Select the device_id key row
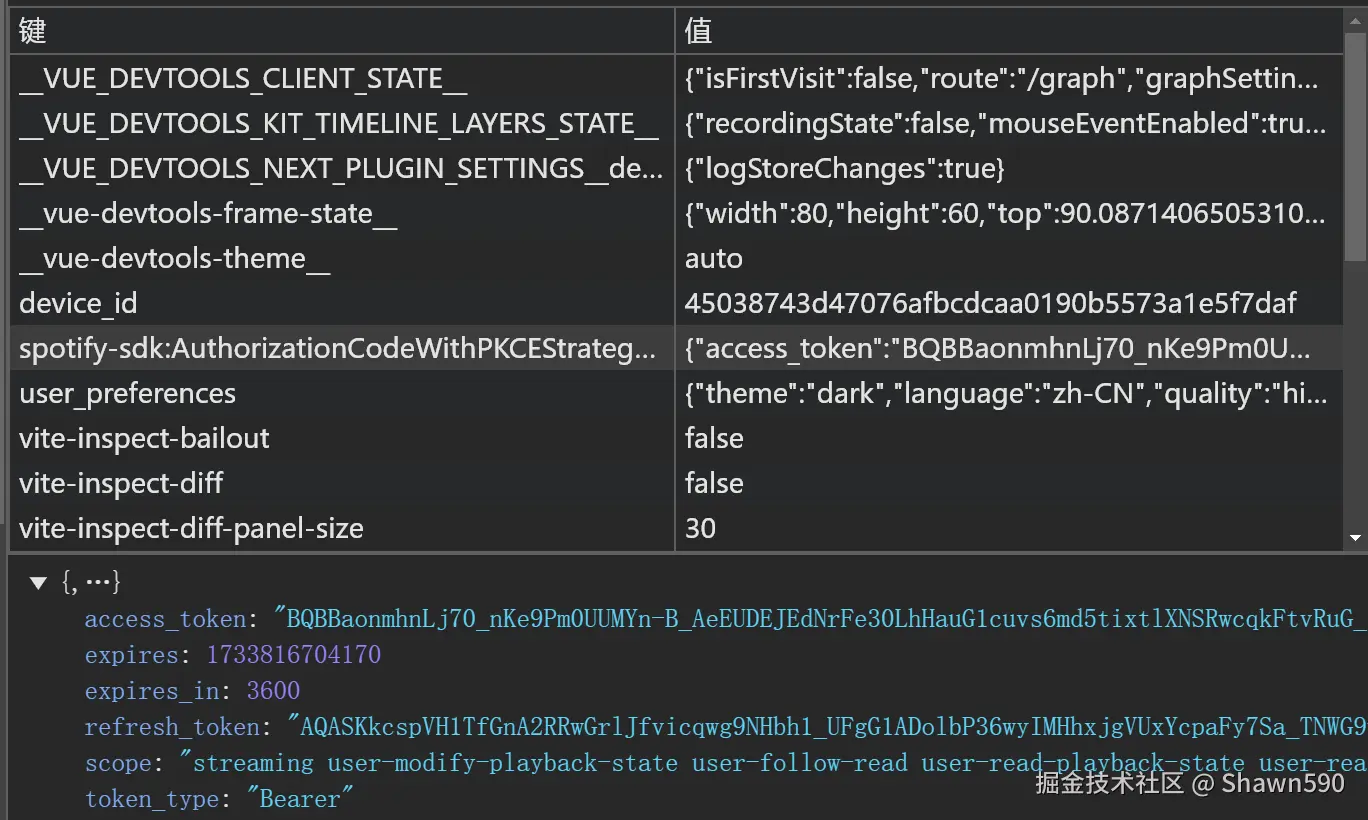 pos(78,304)
